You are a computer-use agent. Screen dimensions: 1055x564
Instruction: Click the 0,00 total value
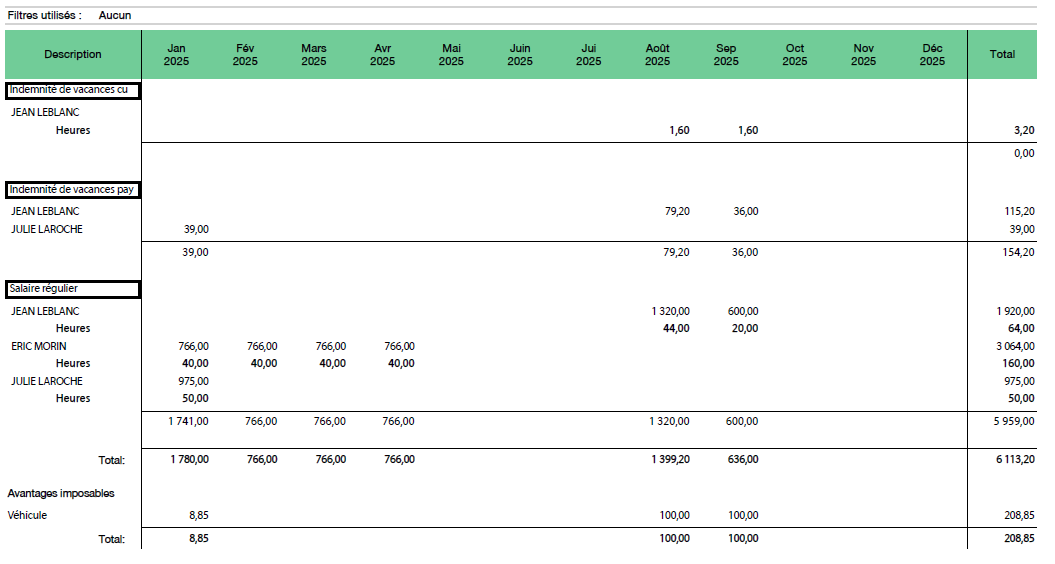(1024, 153)
